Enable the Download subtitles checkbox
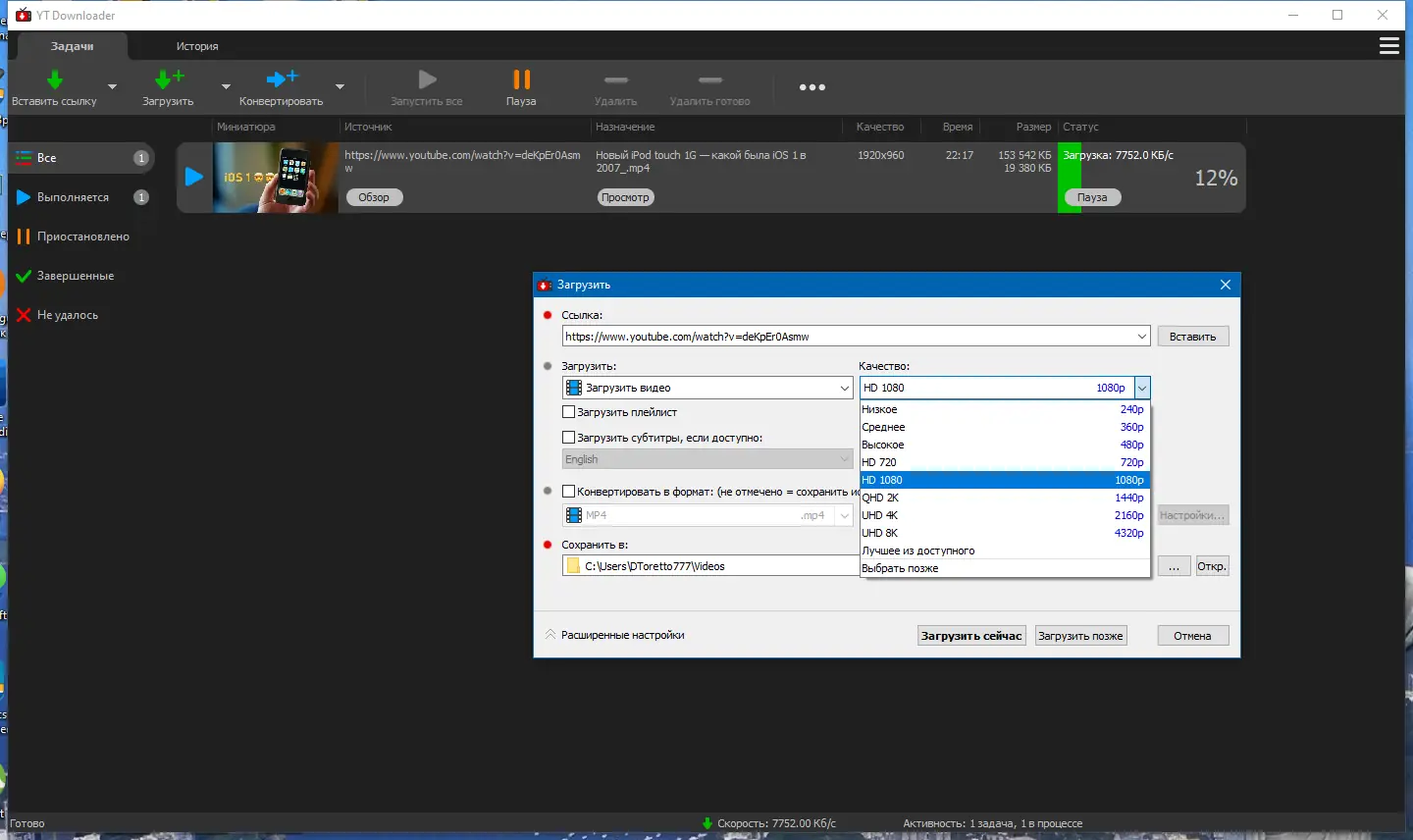Screen dimensions: 1413x840 tap(569, 438)
